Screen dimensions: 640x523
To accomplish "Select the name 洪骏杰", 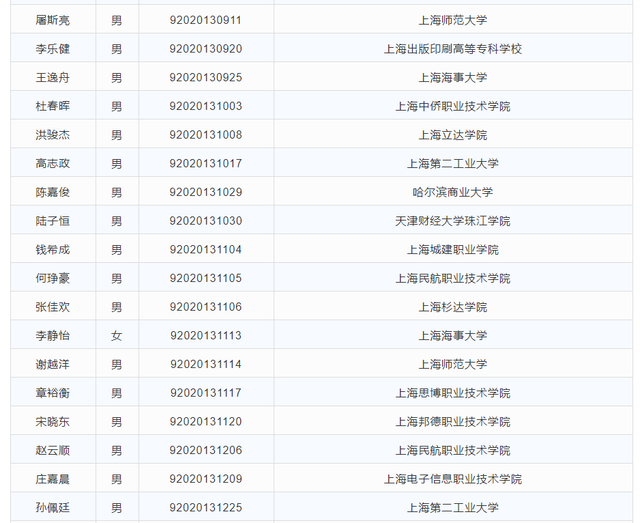I will click(x=53, y=135).
